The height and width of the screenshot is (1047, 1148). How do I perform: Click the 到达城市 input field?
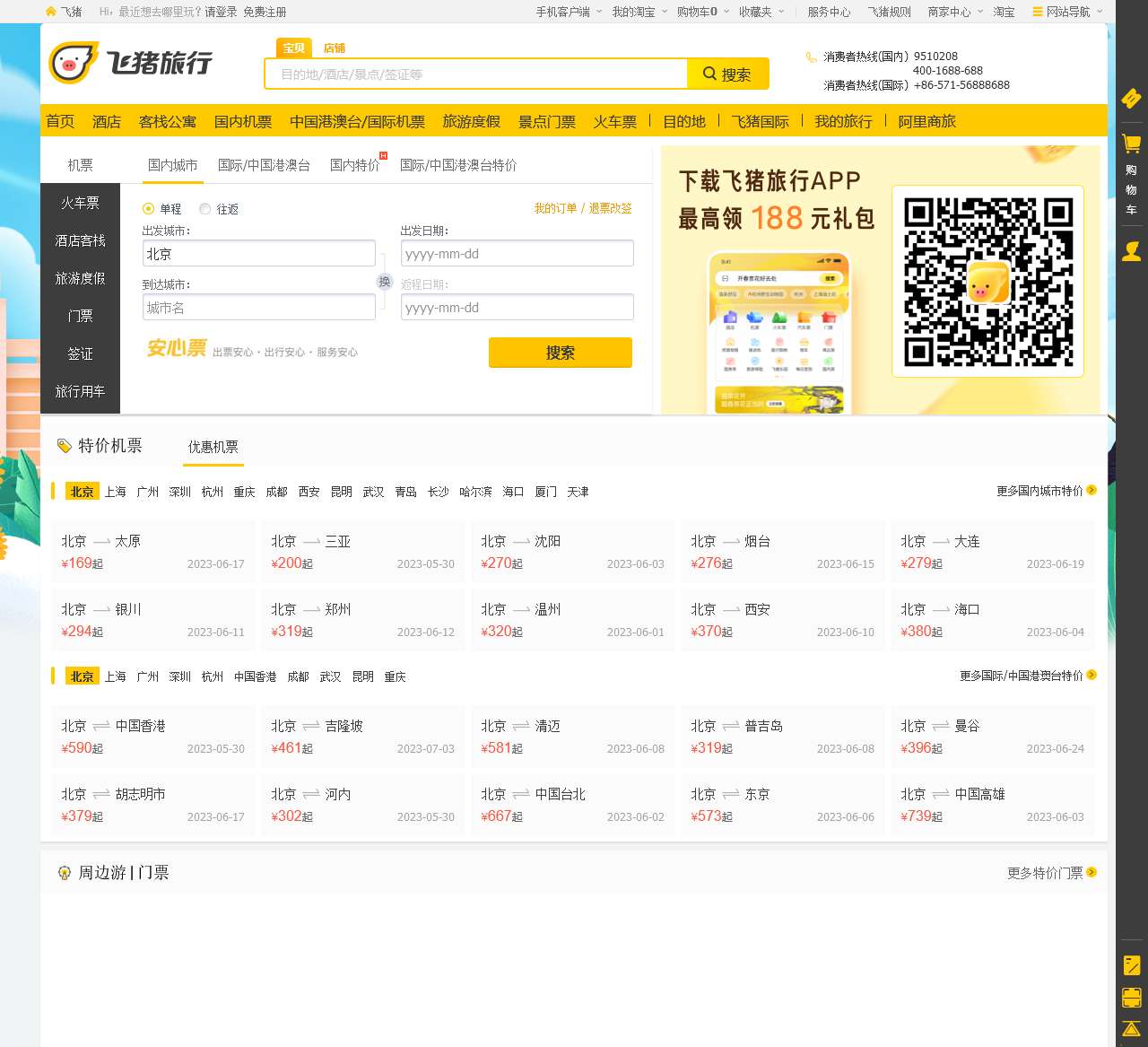click(259, 307)
